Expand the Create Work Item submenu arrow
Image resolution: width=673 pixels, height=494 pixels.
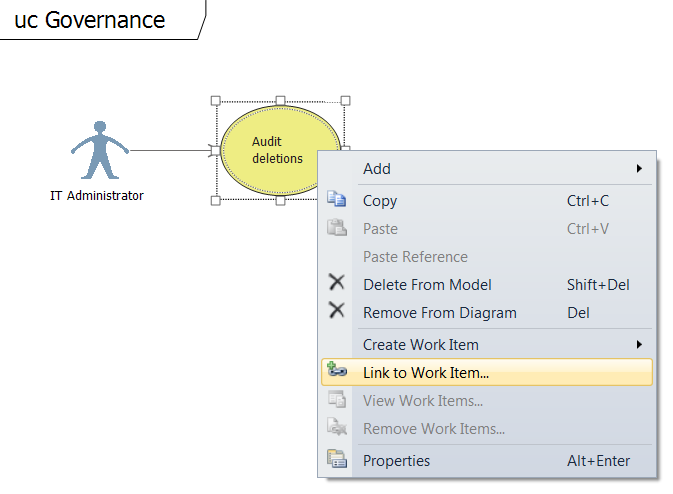[640, 344]
